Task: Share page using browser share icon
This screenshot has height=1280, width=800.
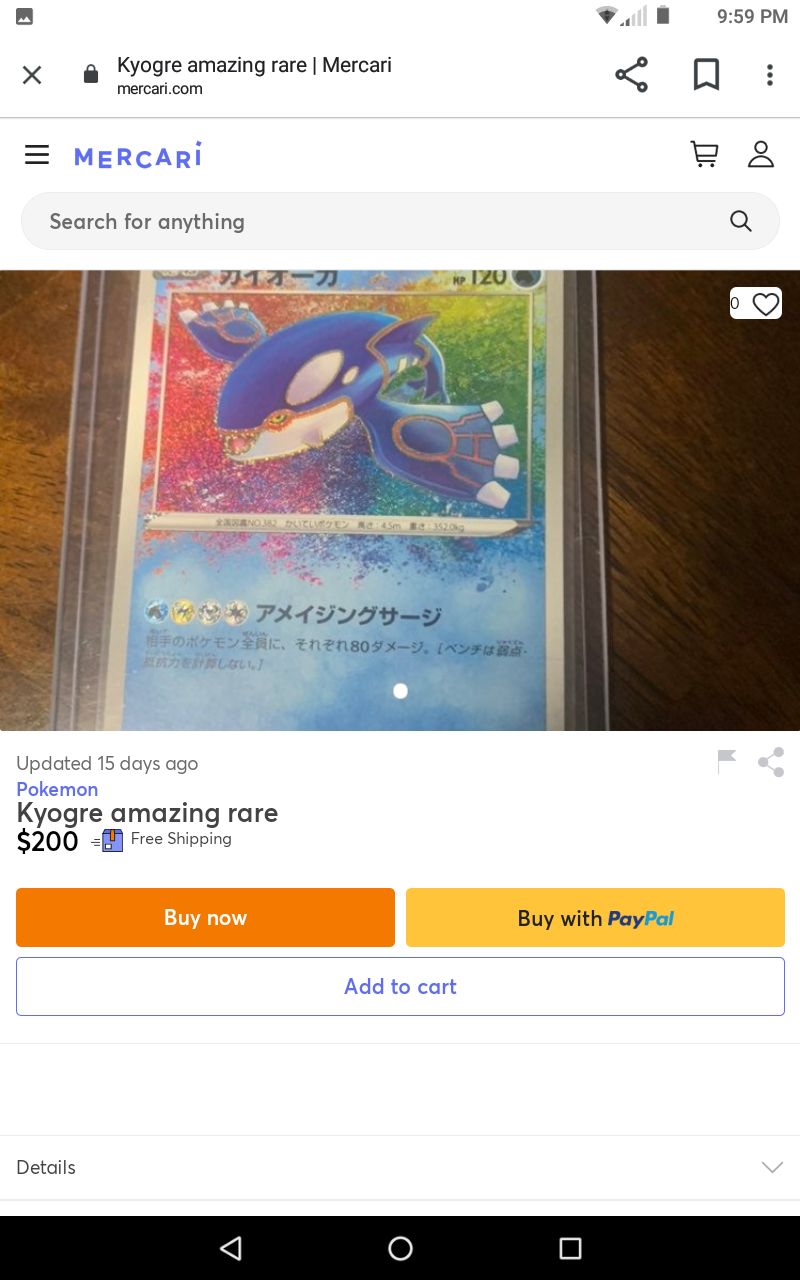Action: (x=631, y=75)
